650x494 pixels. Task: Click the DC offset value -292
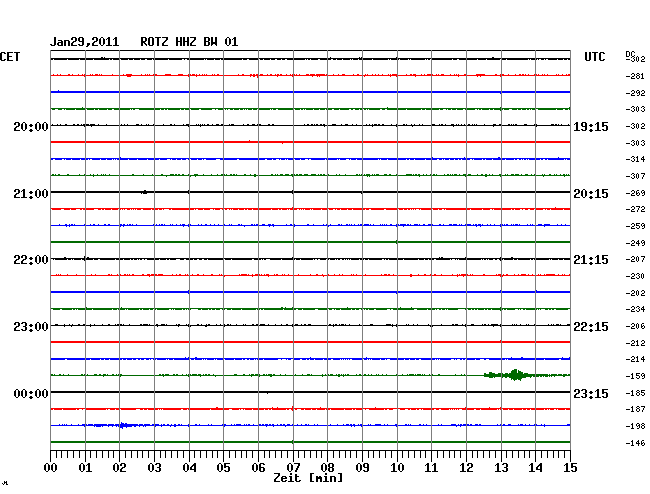tap(635, 93)
